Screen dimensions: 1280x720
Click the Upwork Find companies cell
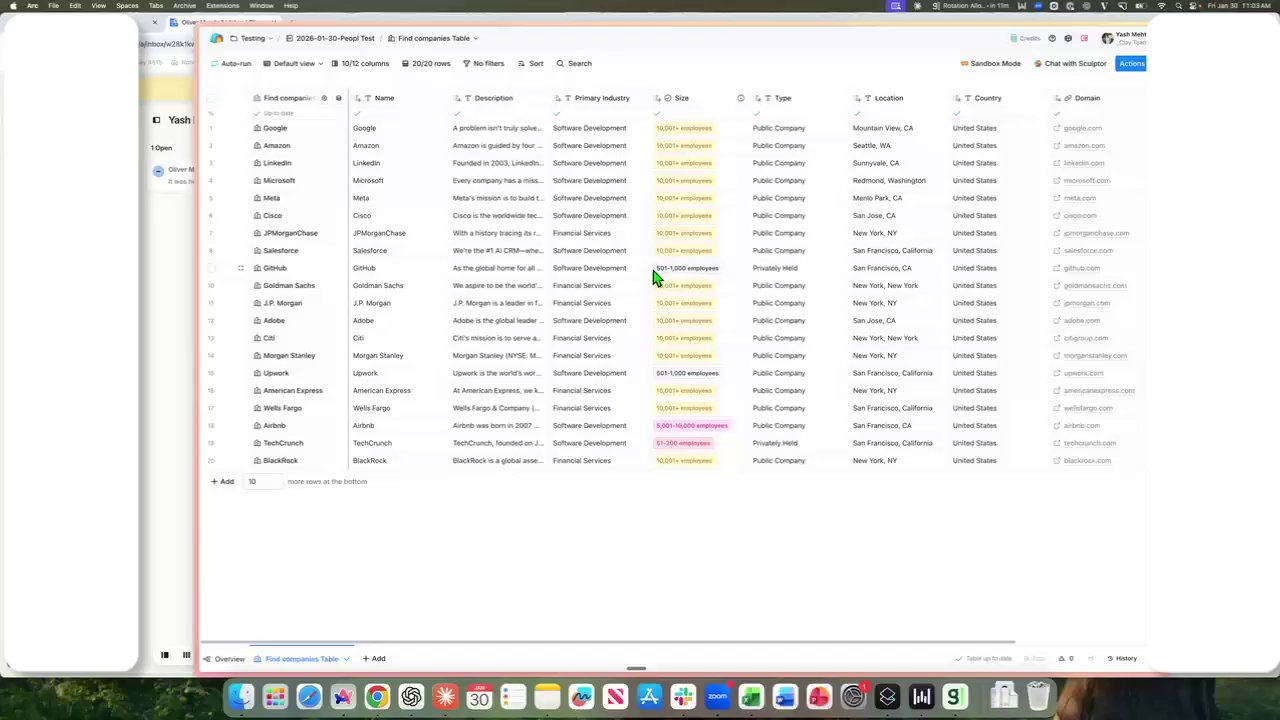[x=299, y=373]
